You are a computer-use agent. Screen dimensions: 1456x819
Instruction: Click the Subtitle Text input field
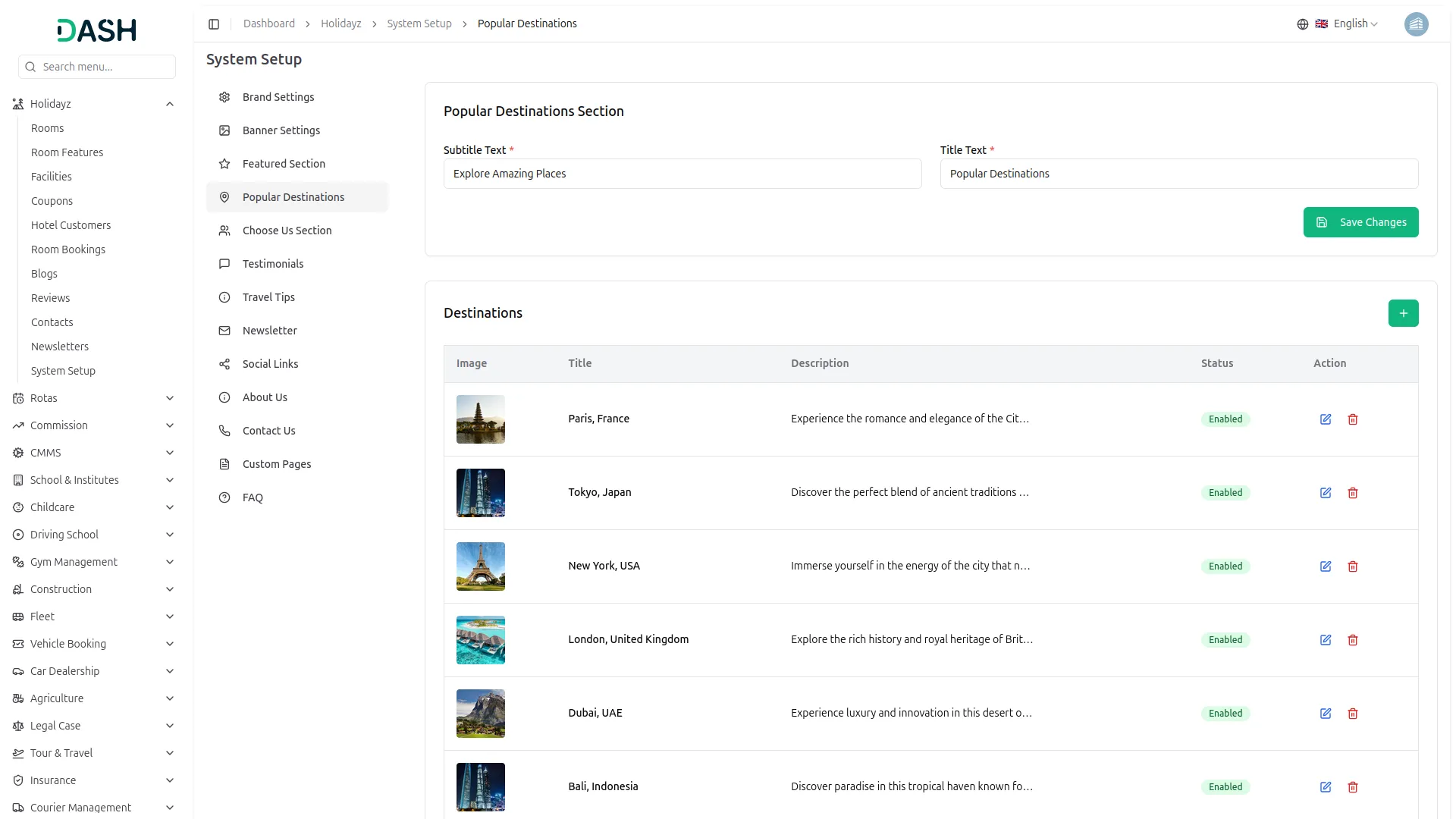pyautogui.click(x=682, y=174)
